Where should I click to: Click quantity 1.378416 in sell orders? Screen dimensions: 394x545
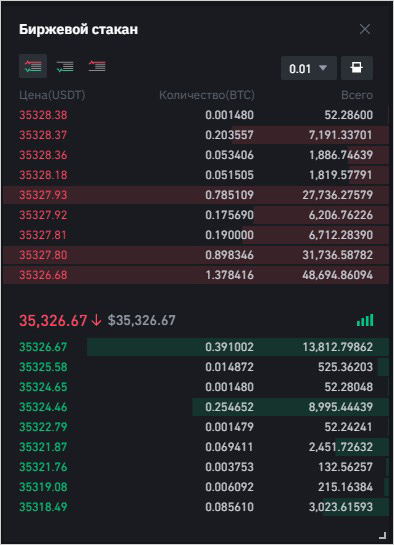click(229, 275)
